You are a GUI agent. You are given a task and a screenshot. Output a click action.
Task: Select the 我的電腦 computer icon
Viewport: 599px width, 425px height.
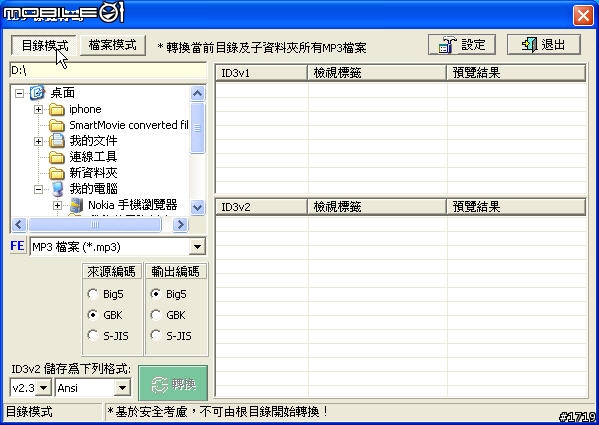57,189
